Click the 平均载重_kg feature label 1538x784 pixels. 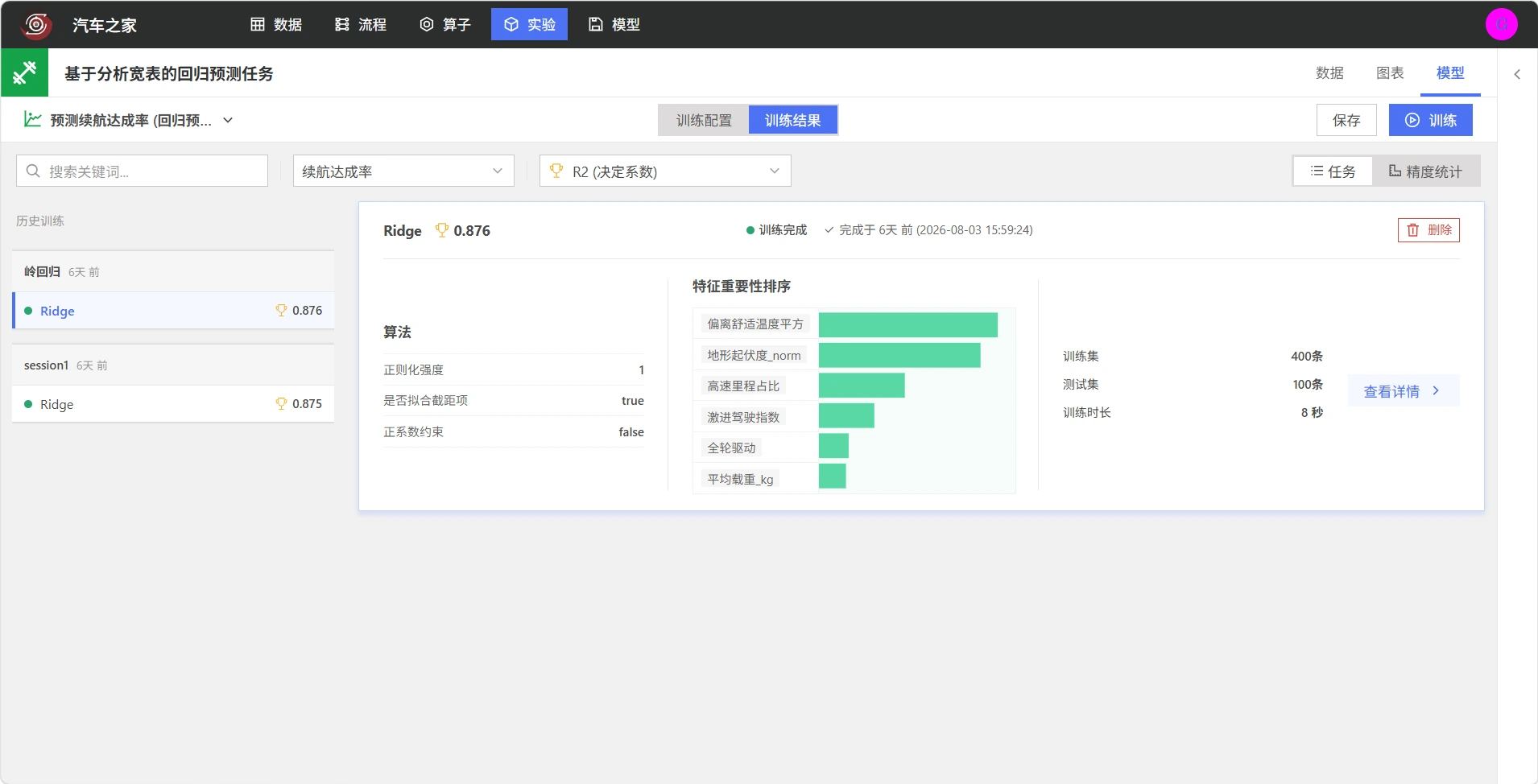(x=740, y=479)
